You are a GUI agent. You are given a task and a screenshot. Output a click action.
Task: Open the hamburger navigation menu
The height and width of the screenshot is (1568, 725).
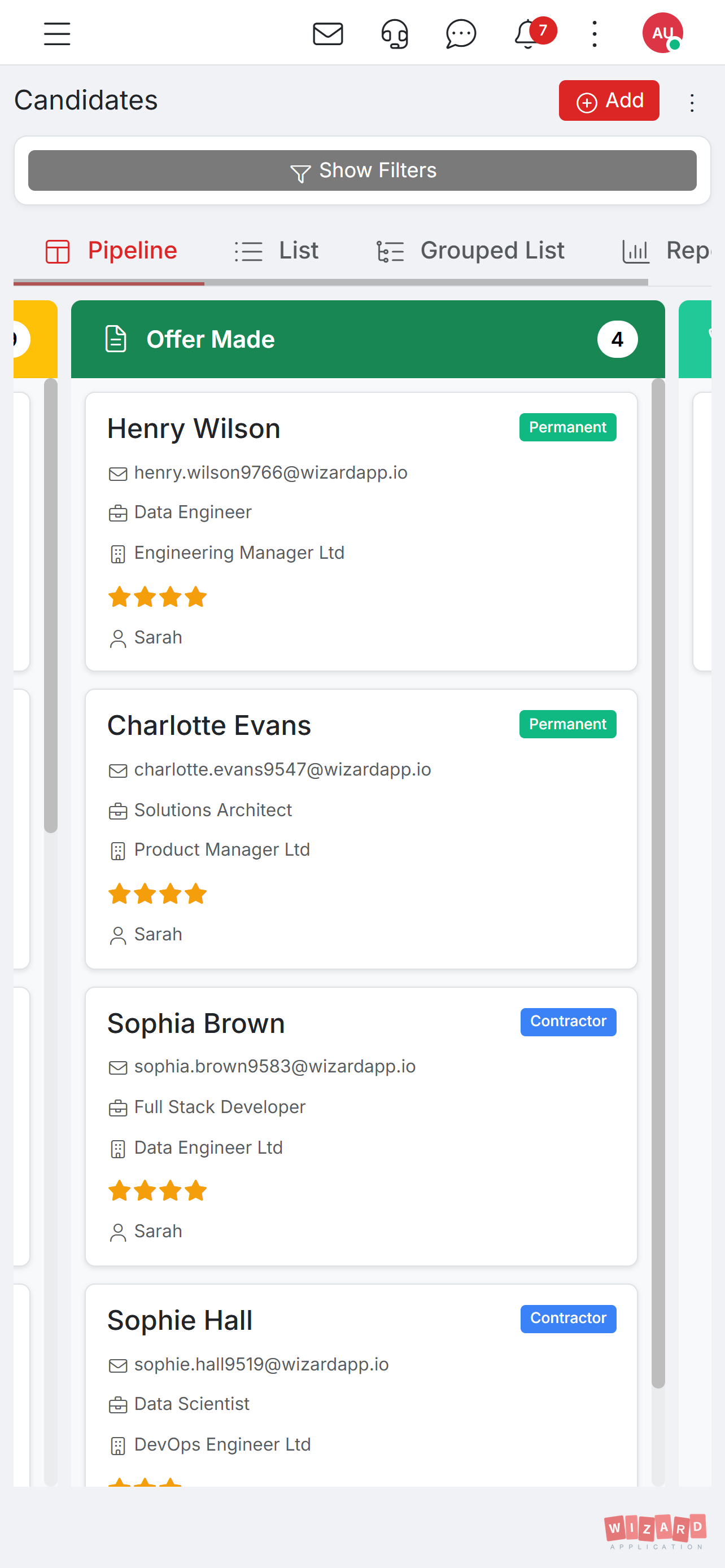[x=57, y=33]
